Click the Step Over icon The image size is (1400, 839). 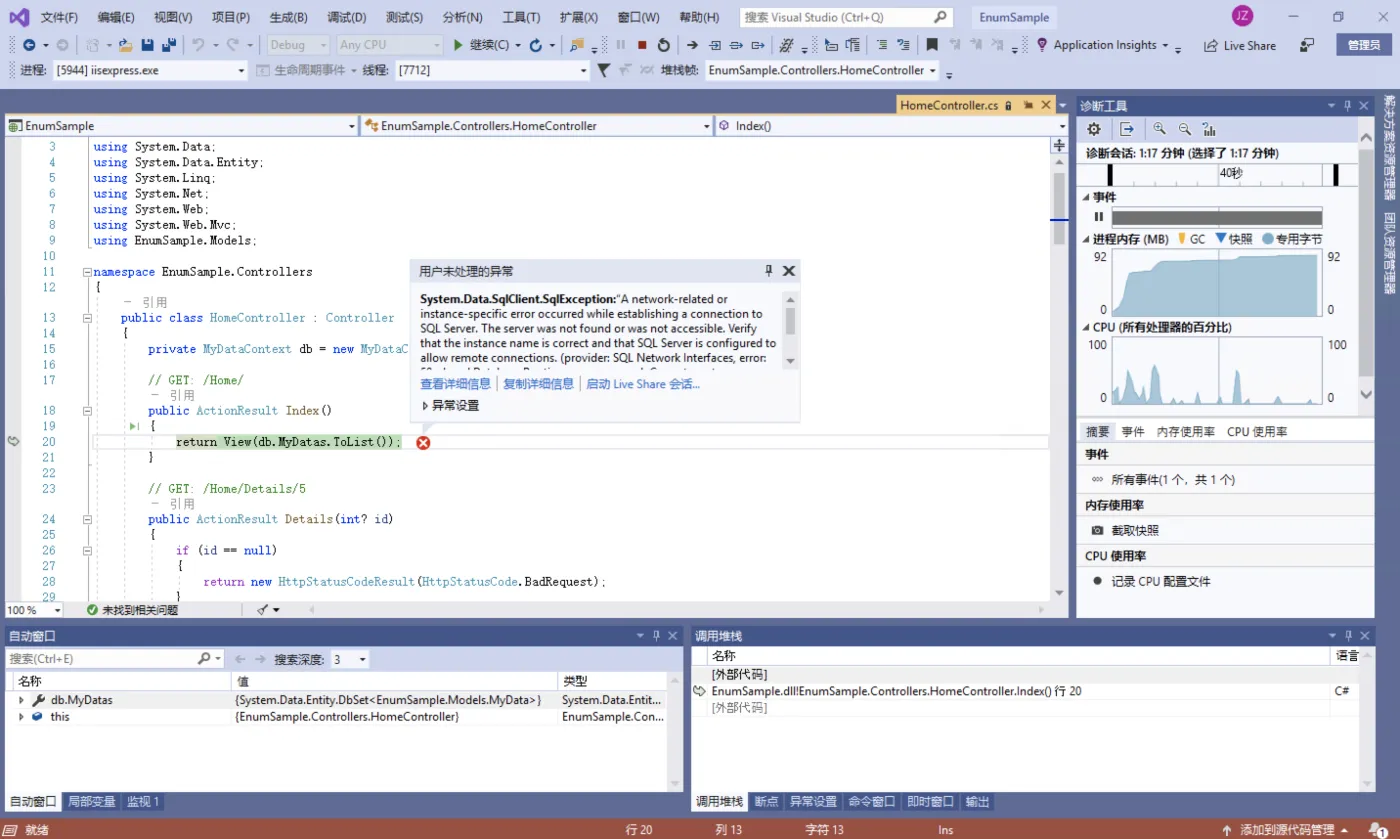(736, 45)
